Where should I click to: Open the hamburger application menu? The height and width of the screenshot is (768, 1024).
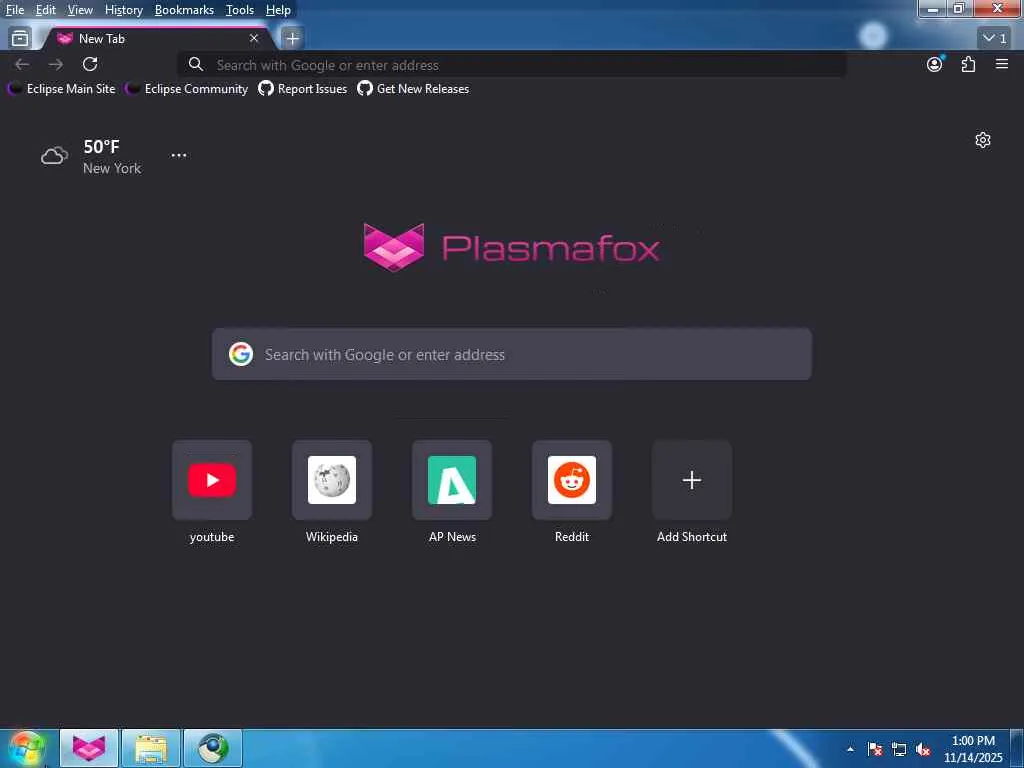[x=1002, y=64]
